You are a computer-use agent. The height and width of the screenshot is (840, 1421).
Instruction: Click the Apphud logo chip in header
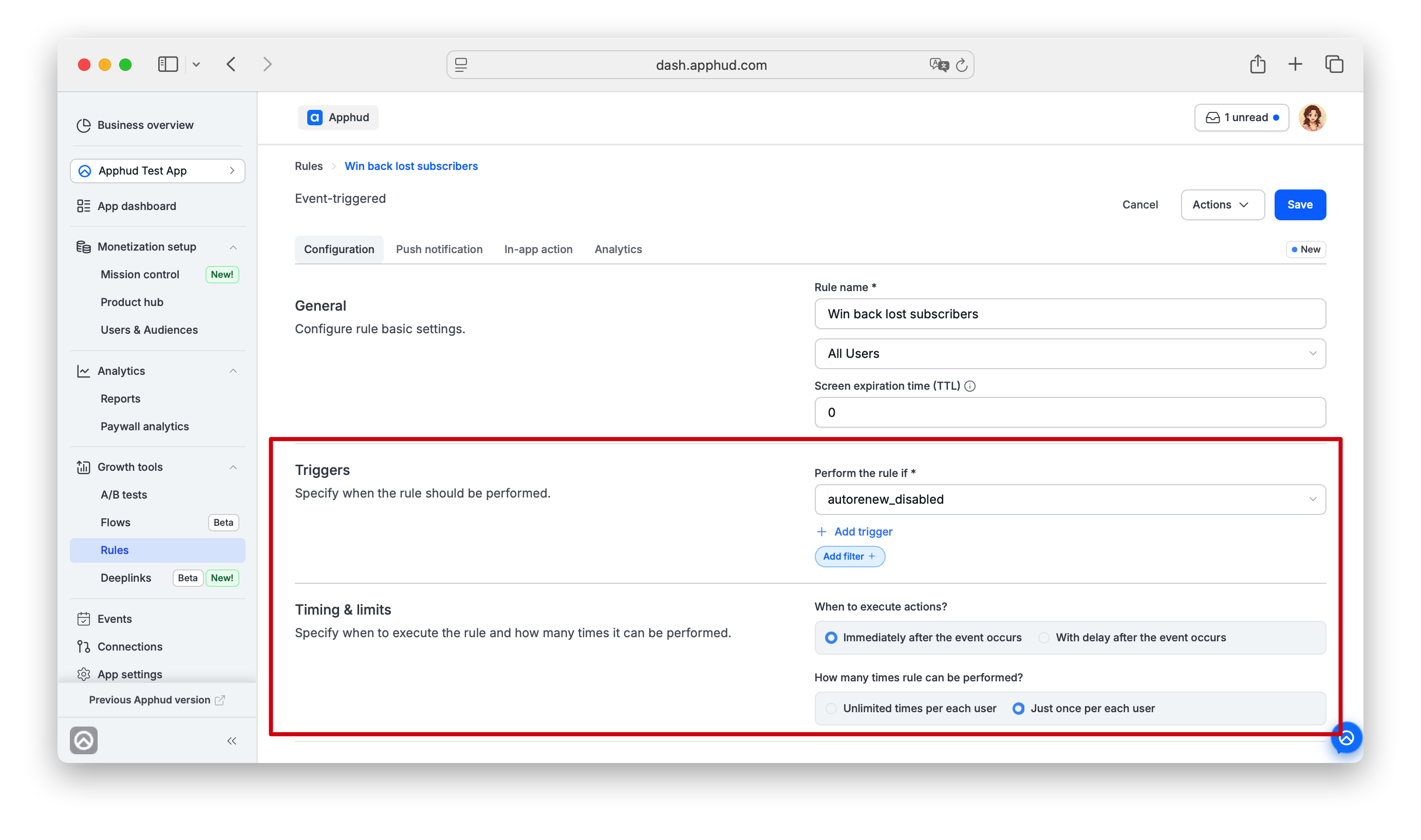tap(338, 118)
